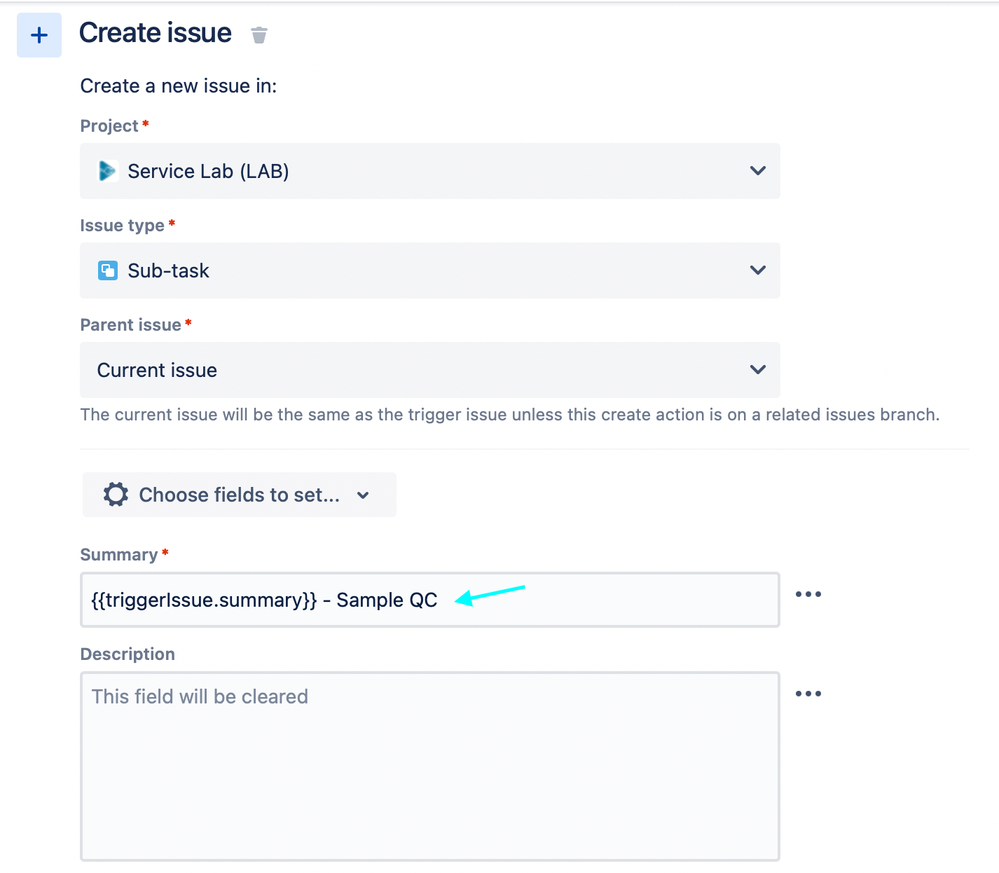Open the Choose fields to set menu
This screenshot has width=999, height=873.
pyautogui.click(x=239, y=494)
